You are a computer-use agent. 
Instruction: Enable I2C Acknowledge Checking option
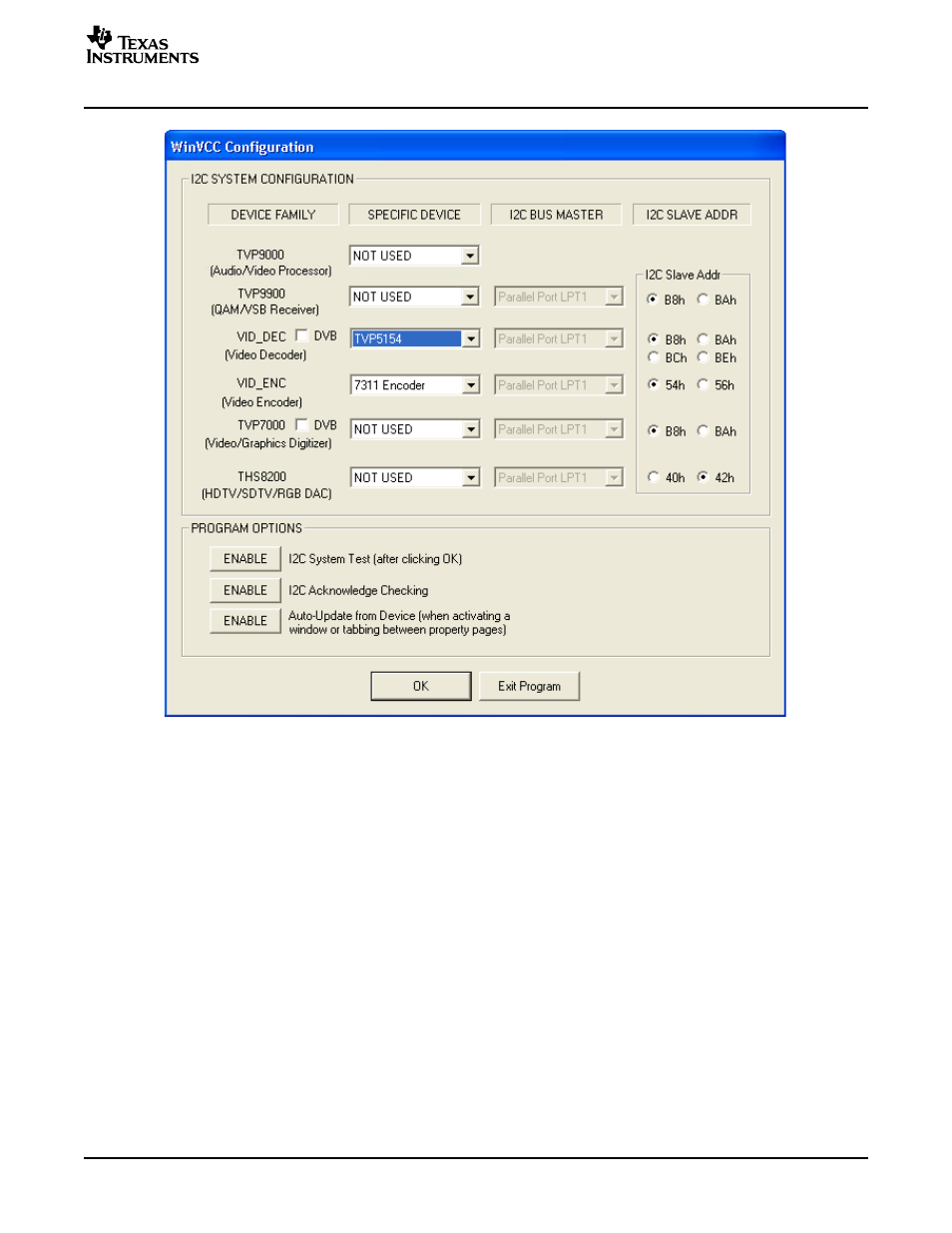(245, 590)
